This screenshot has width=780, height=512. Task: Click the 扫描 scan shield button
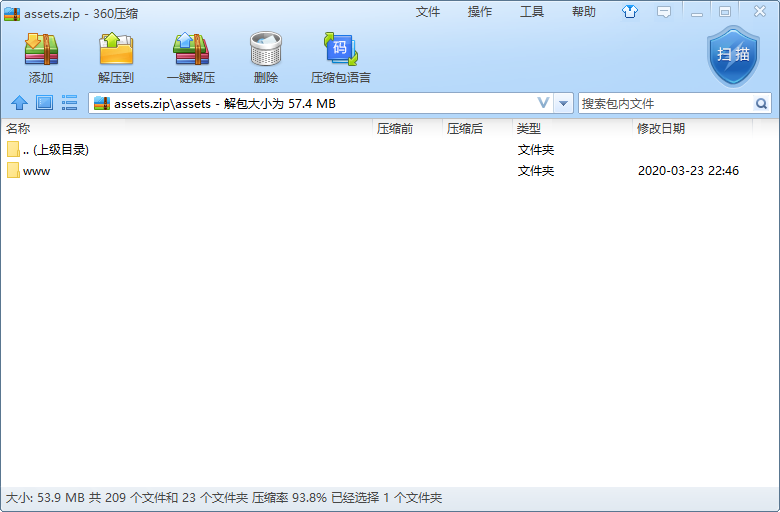coord(733,56)
